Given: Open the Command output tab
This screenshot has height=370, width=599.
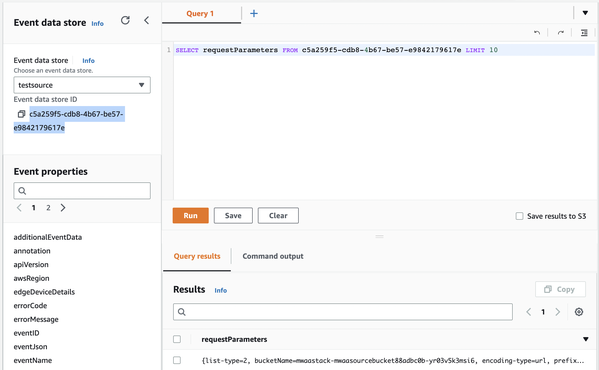Looking at the screenshot, I should (273, 256).
